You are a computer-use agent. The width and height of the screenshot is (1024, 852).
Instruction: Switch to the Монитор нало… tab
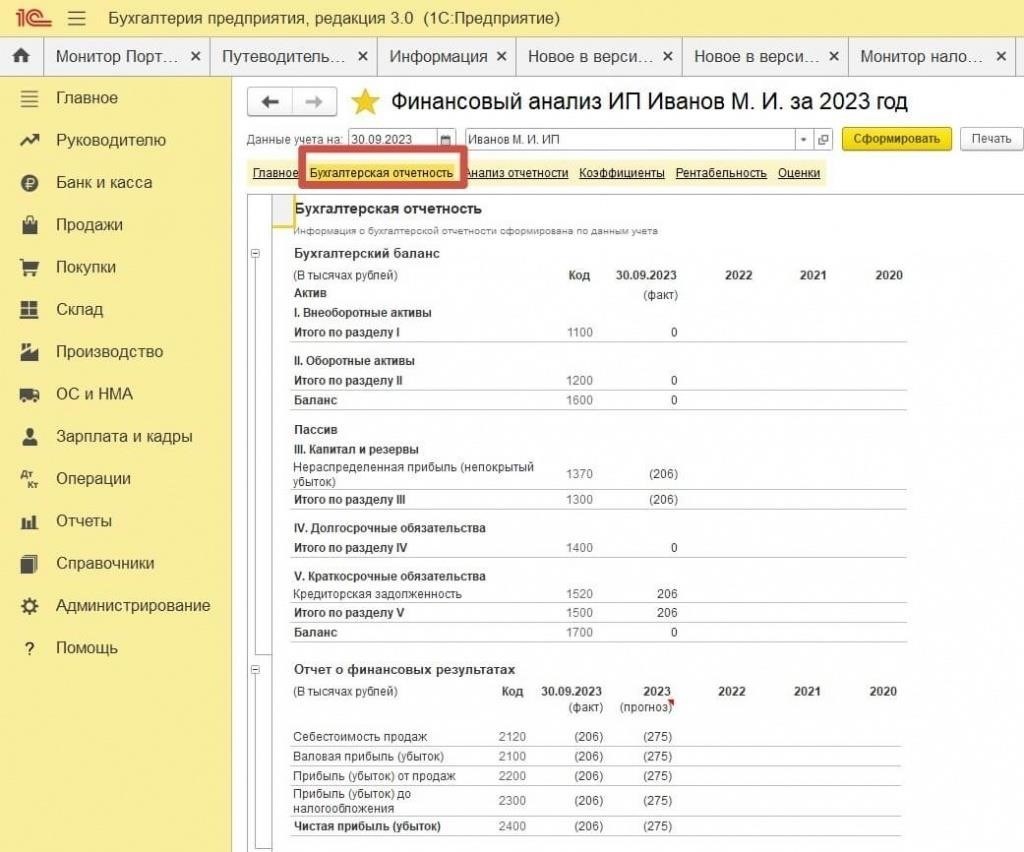[x=921, y=57]
